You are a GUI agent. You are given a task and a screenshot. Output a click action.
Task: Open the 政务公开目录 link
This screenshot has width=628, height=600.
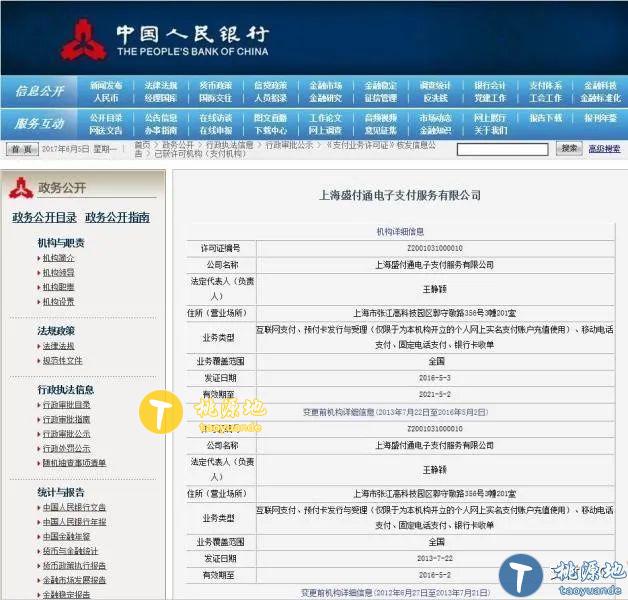(44, 217)
